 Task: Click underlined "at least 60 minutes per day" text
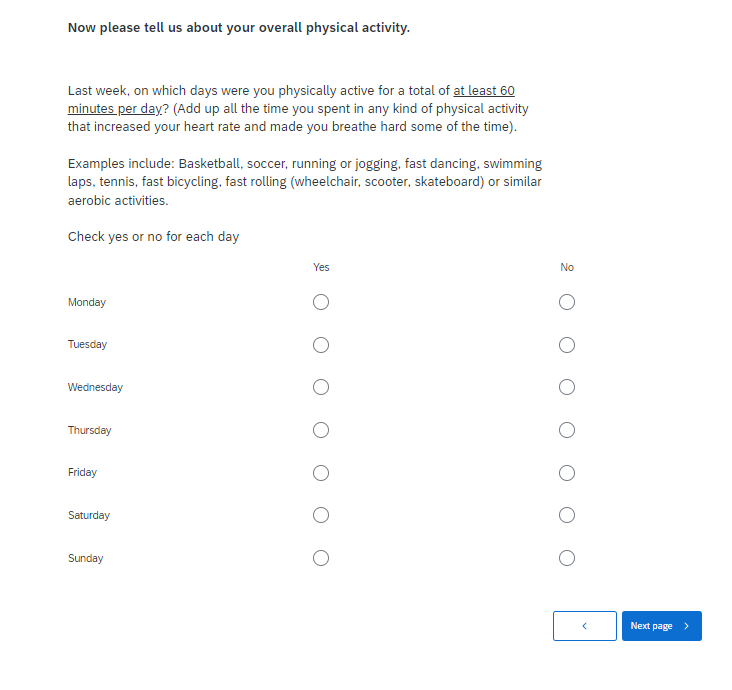483,91
